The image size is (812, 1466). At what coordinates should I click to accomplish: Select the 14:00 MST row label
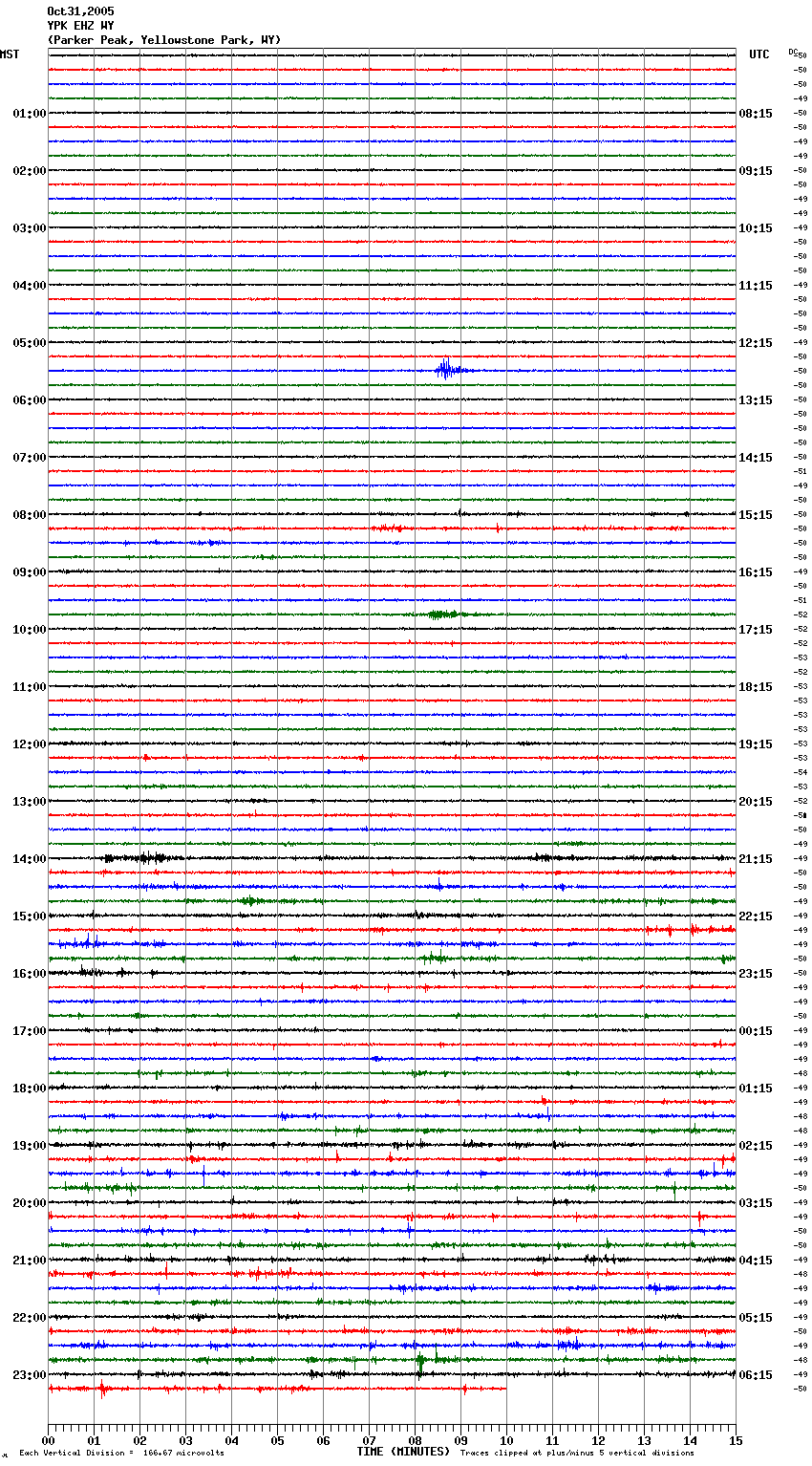pos(30,859)
